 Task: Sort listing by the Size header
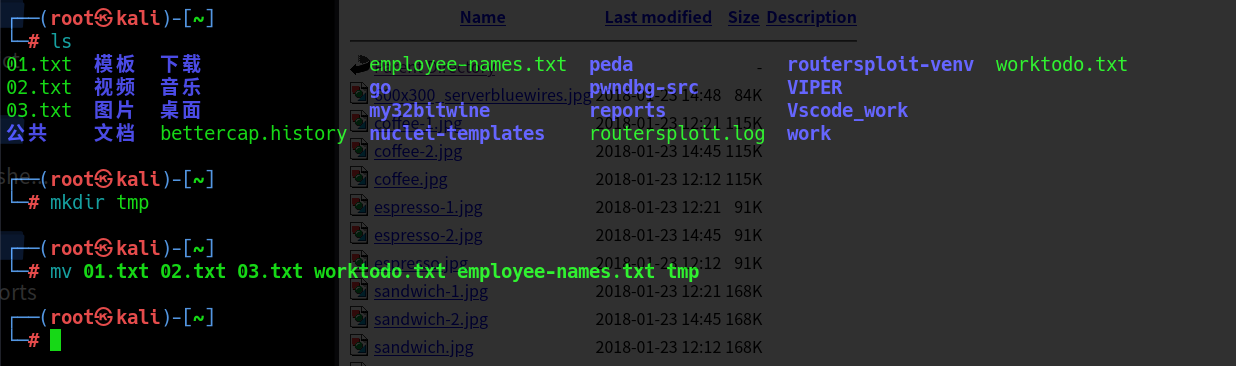click(743, 17)
